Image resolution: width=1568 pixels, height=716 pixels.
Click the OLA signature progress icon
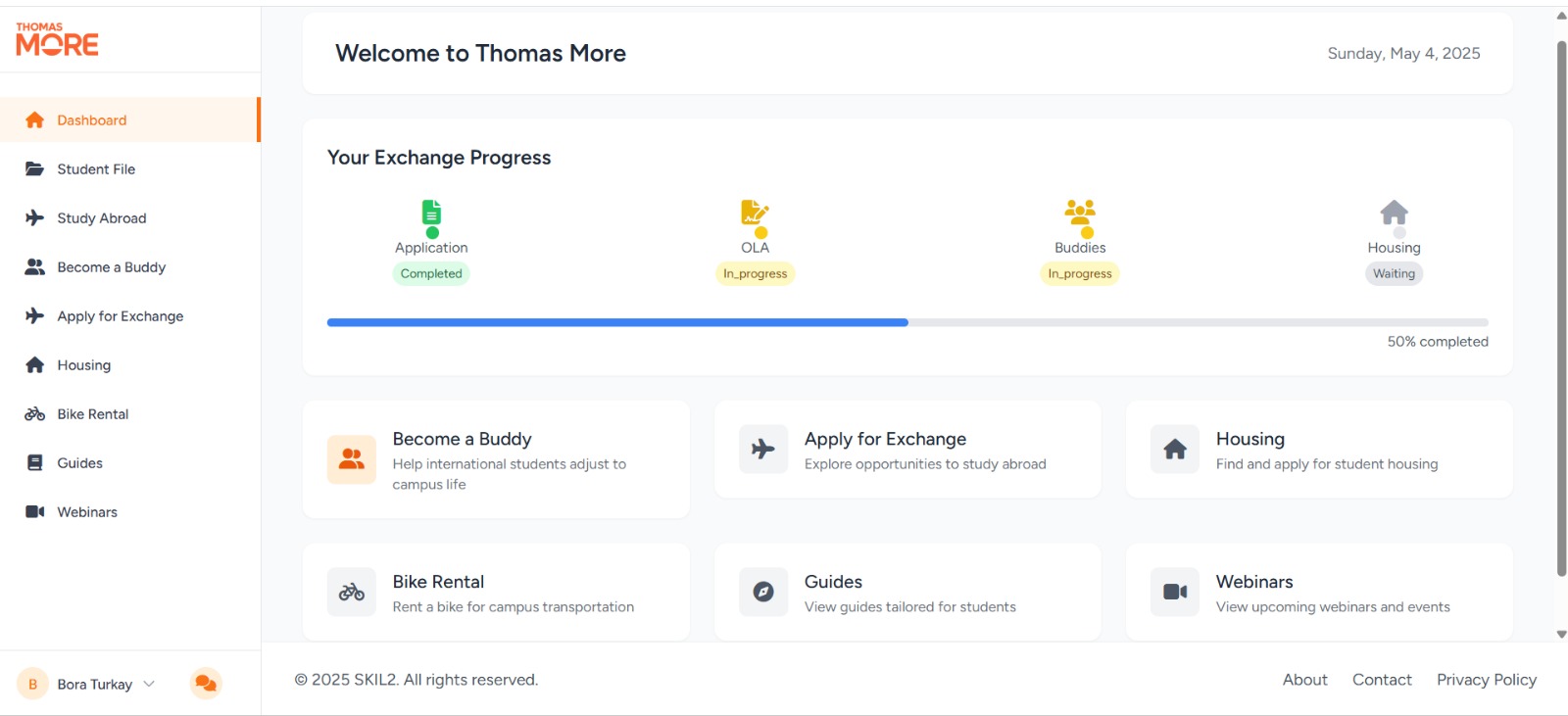755,213
